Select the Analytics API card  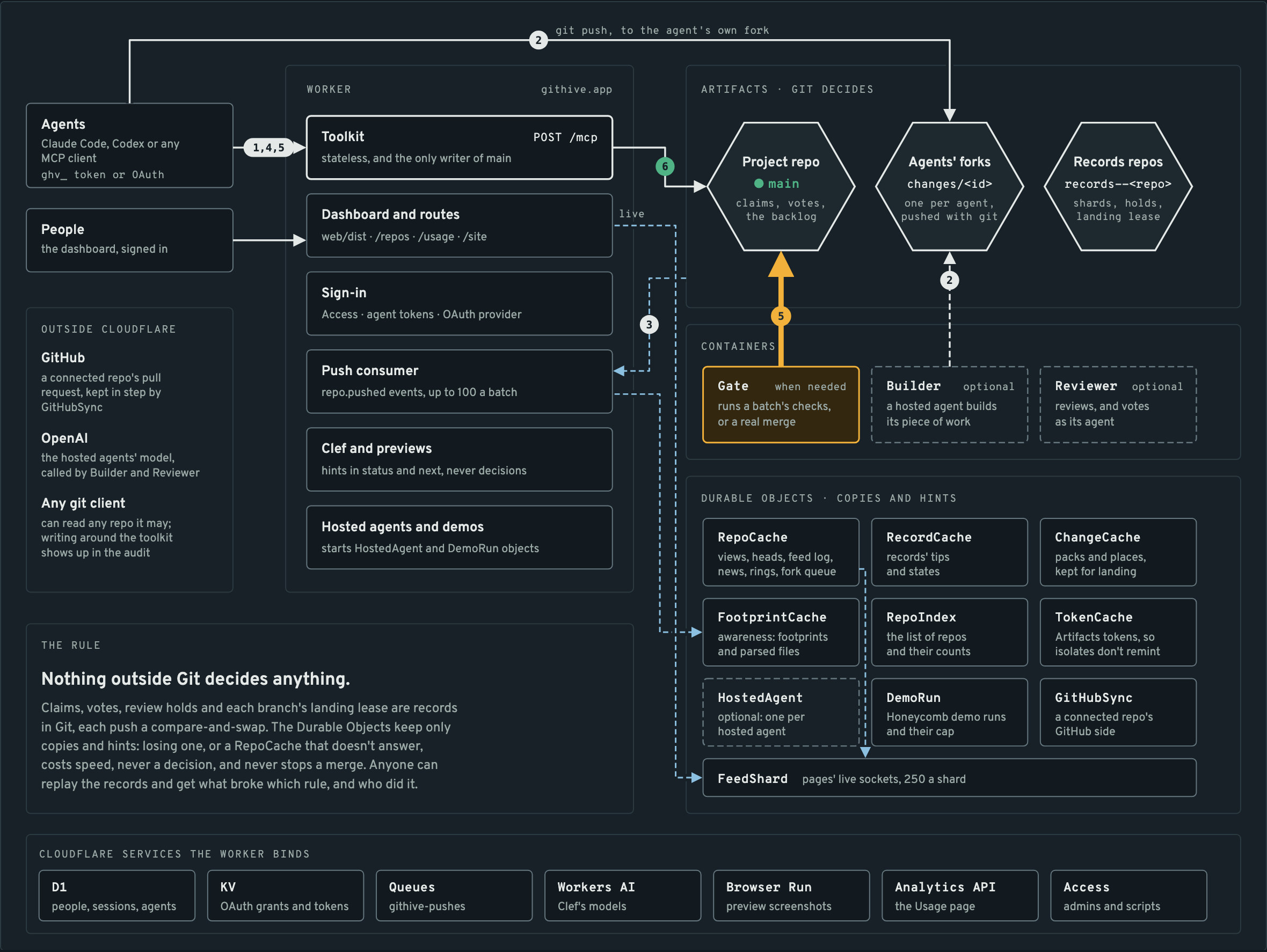[960, 896]
